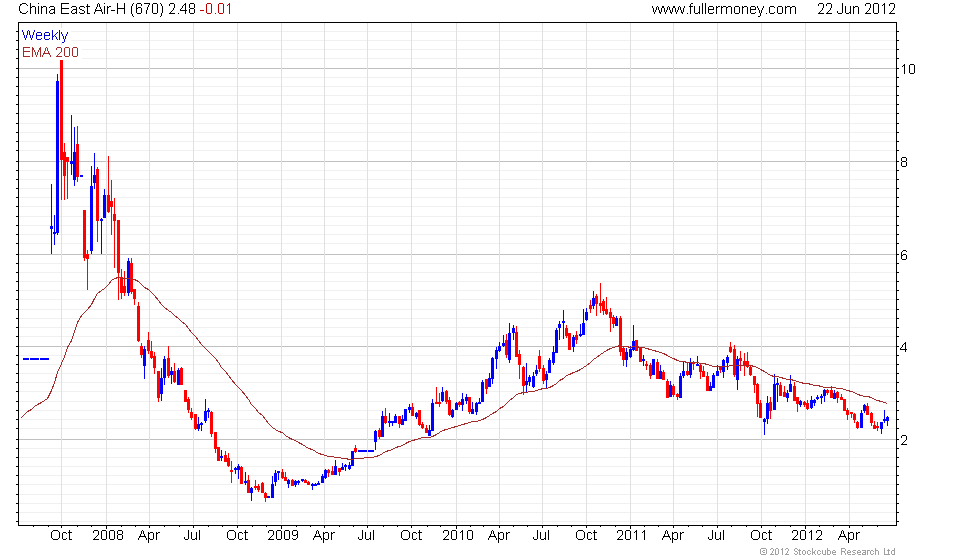Click the 2012 year label on x-axis
This screenshot has width=980, height=560.
click(x=807, y=536)
